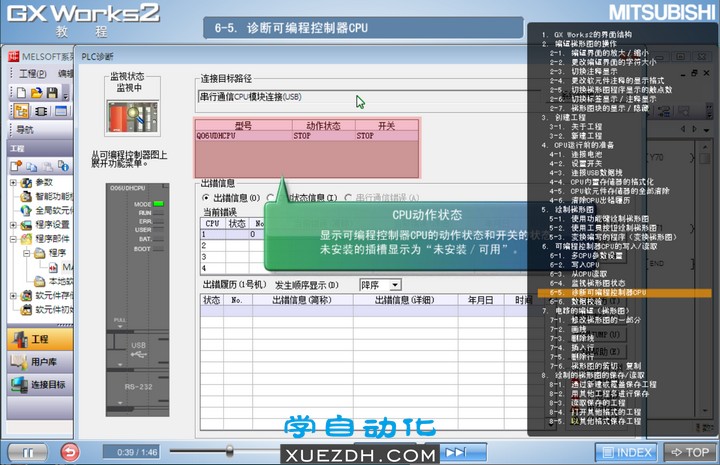Collapse the 程序部件 tree node
720x465 pixels.
13,239
